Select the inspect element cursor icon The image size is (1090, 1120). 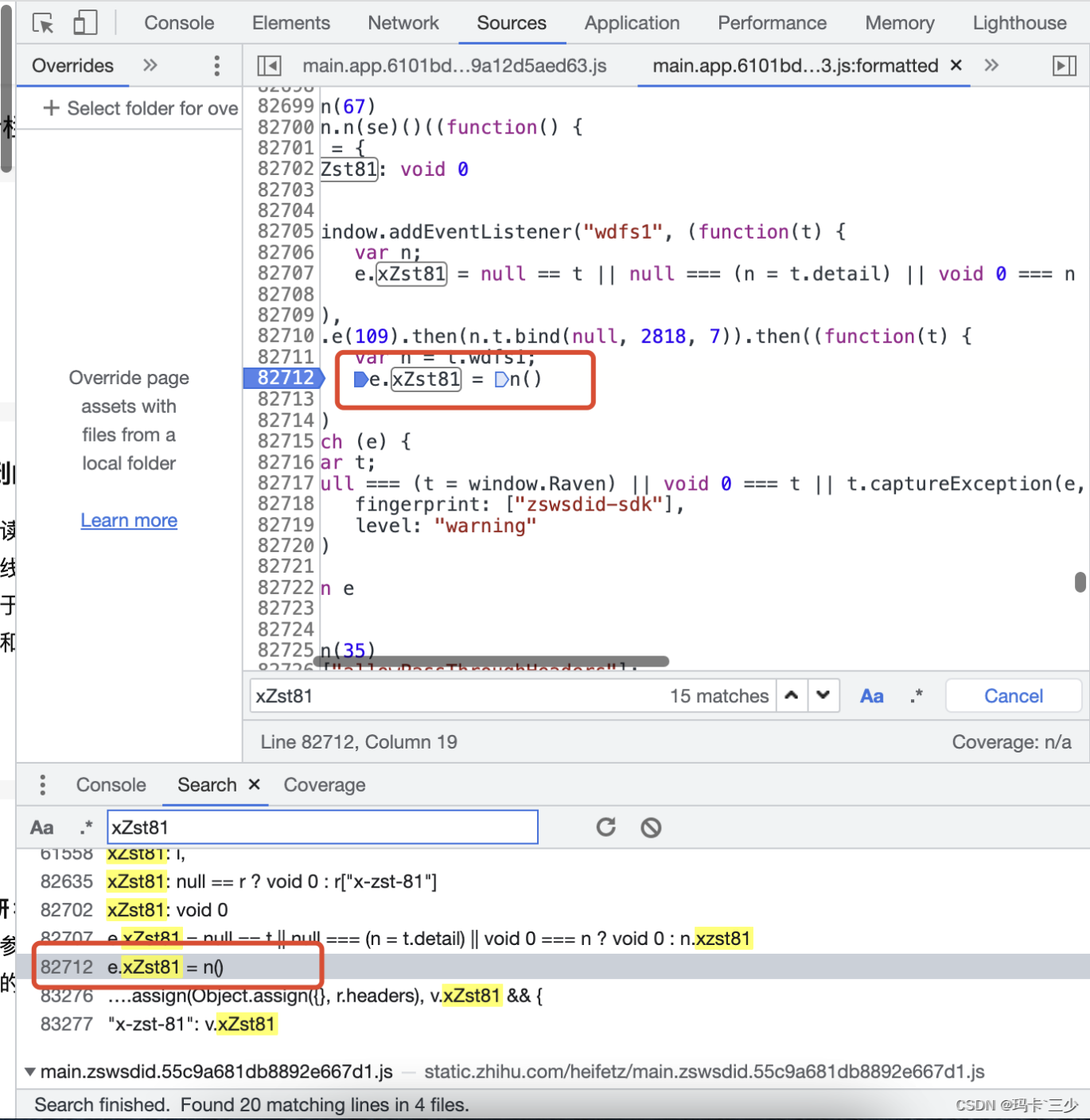(x=44, y=22)
